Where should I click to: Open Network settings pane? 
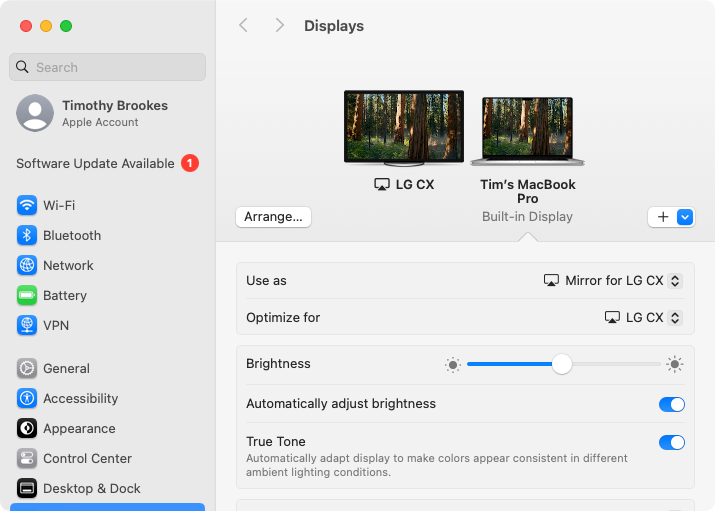pyautogui.click(x=107, y=265)
